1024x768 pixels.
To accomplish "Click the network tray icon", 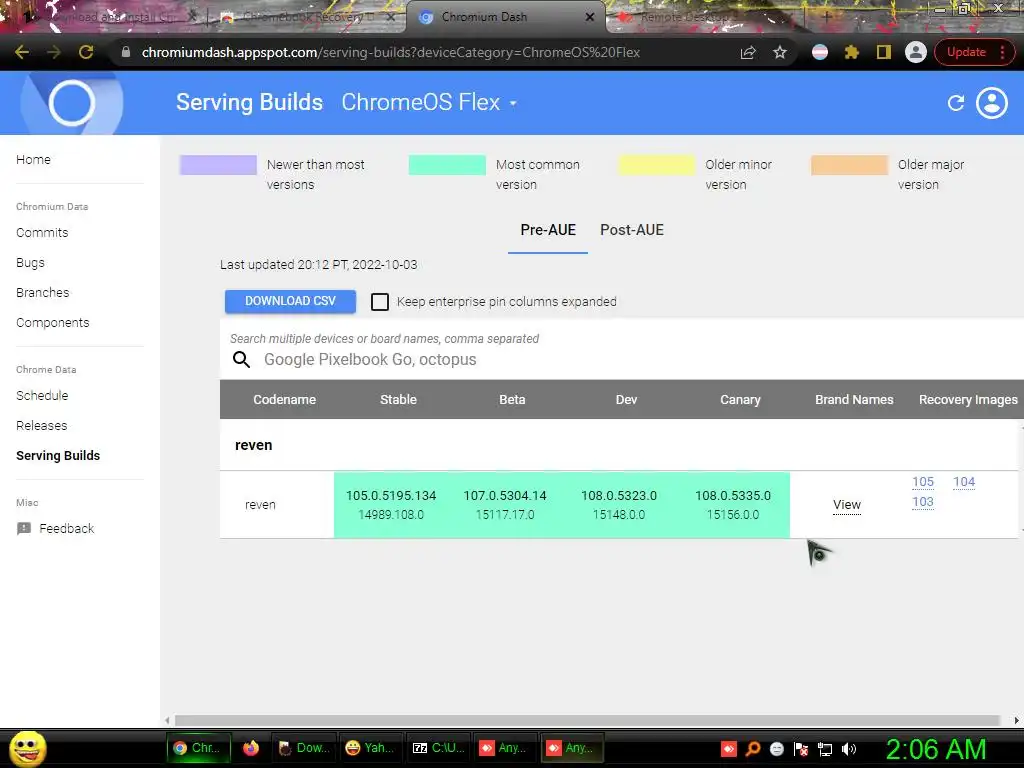I will point(825,749).
